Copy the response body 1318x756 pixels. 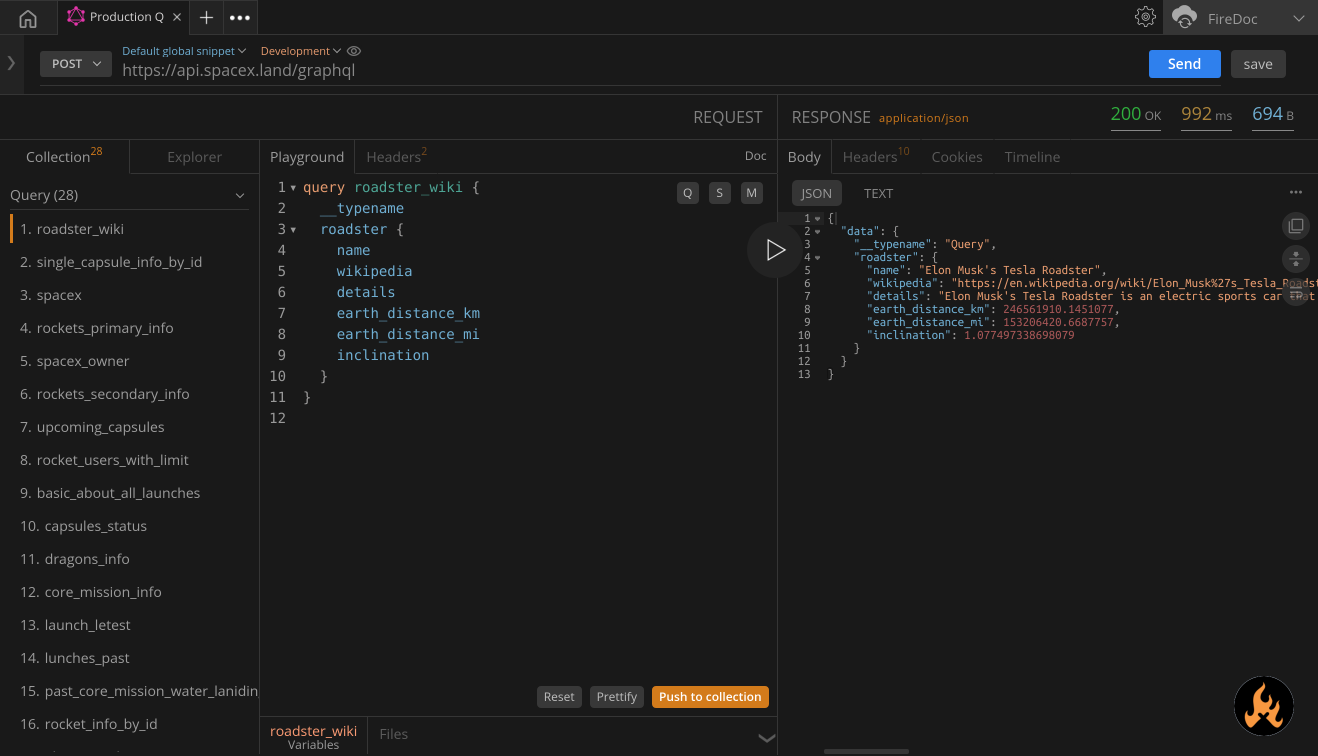click(x=1296, y=226)
